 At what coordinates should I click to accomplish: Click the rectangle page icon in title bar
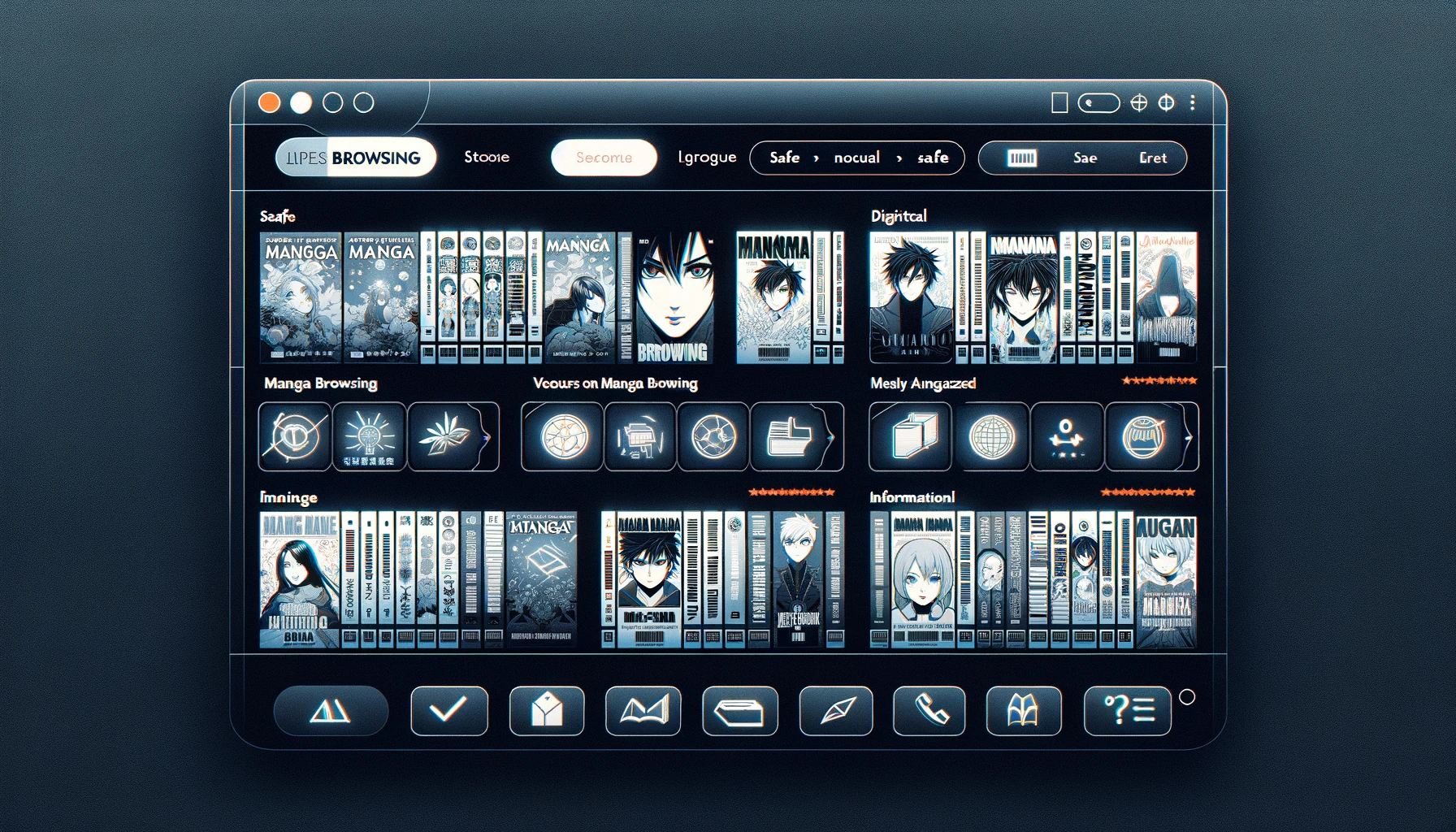1059,102
